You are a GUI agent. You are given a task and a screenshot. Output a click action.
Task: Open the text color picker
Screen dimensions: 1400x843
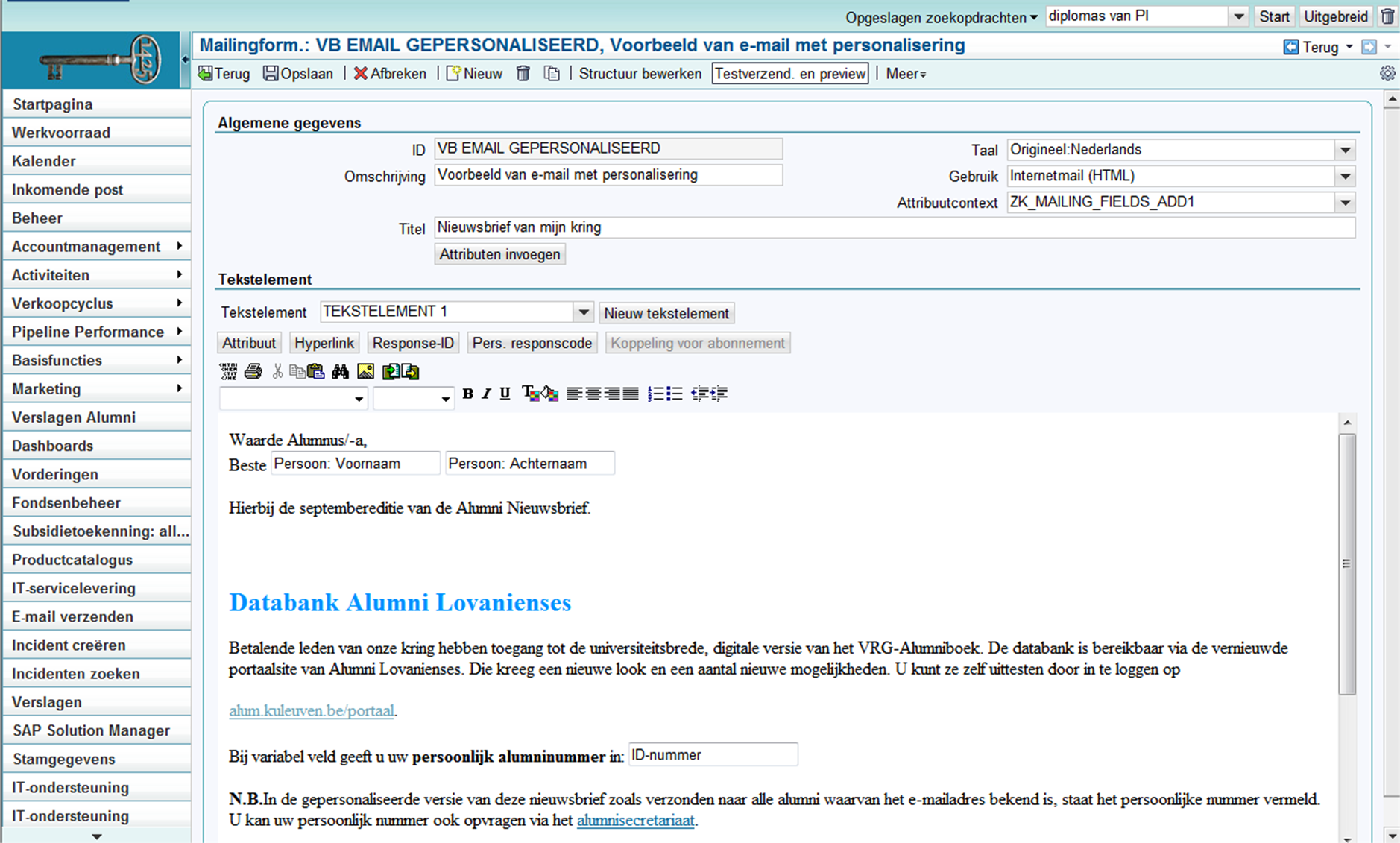pos(530,394)
